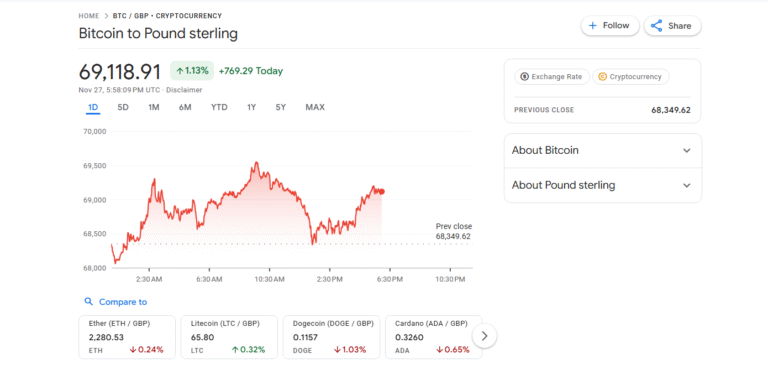Open the Share button
The height and width of the screenshot is (369, 768).
pos(672,26)
